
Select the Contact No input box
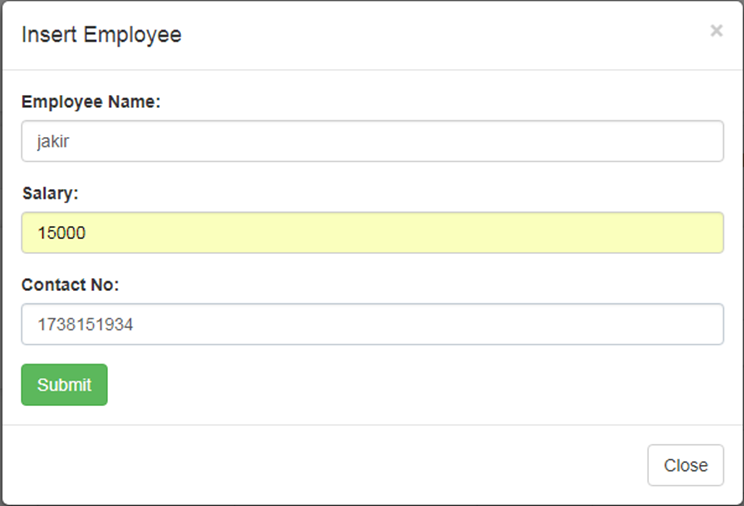372,325
